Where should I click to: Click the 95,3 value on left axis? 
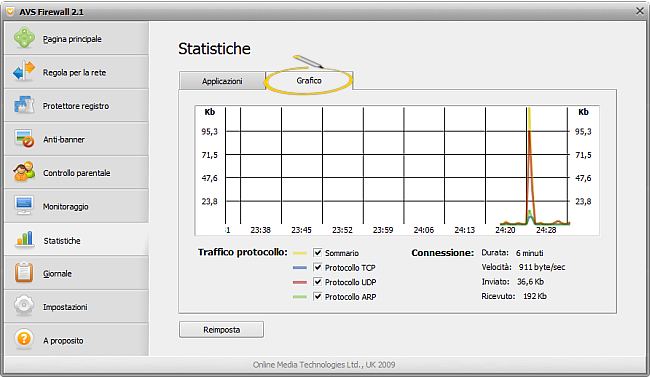click(209, 131)
